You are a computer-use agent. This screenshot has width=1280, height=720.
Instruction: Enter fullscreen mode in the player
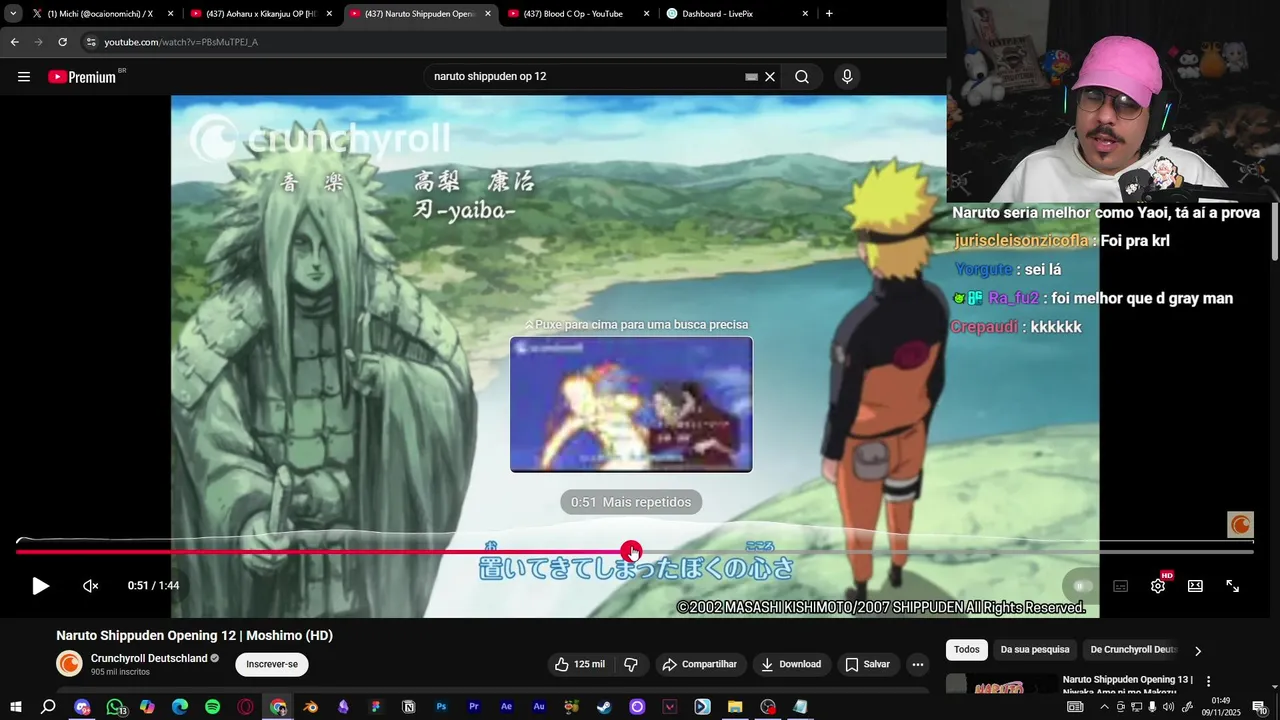pos(1233,586)
